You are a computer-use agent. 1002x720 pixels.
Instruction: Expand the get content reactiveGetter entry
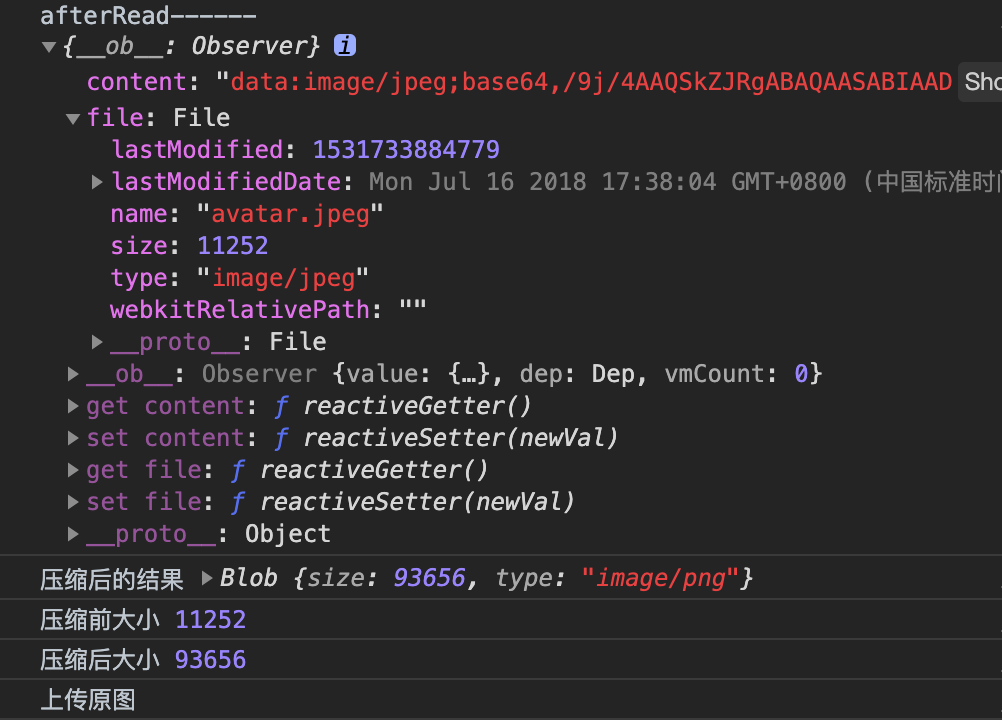tap(73, 406)
